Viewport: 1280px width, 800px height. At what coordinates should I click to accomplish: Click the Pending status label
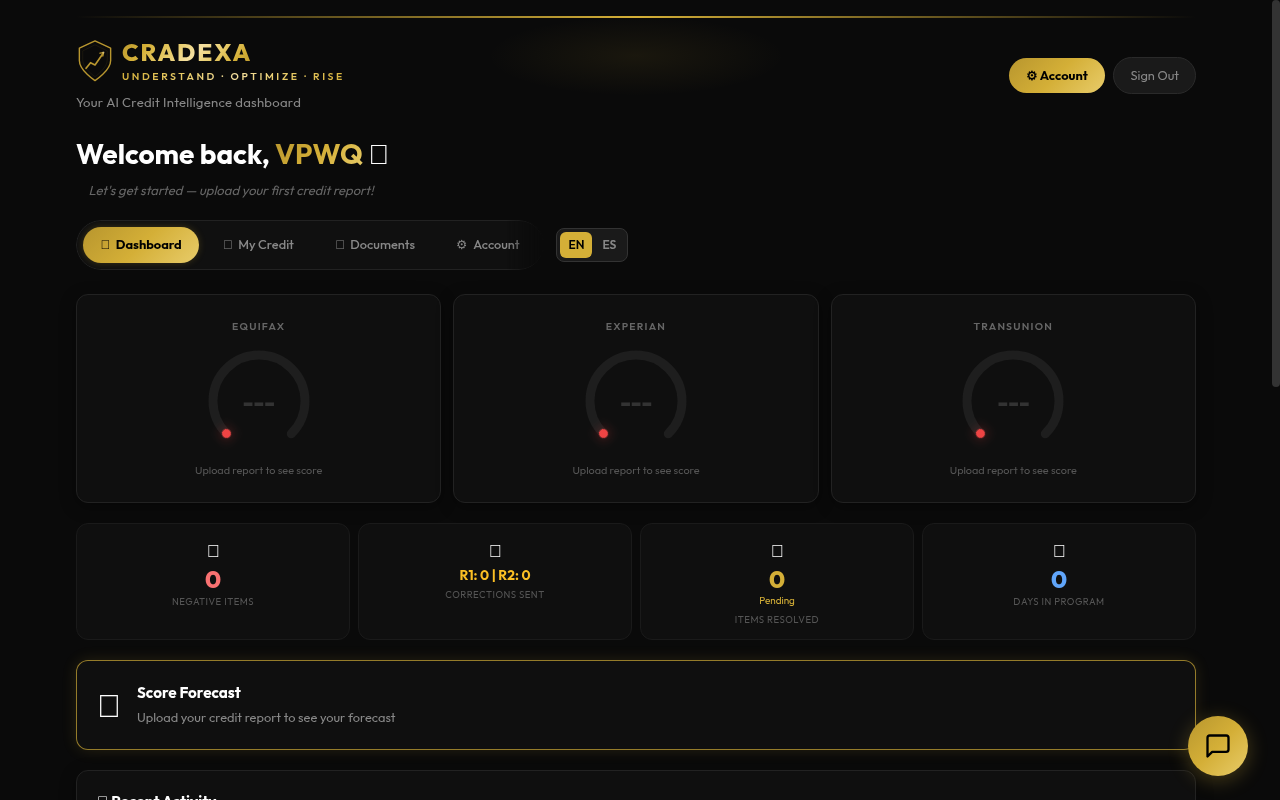click(x=777, y=601)
